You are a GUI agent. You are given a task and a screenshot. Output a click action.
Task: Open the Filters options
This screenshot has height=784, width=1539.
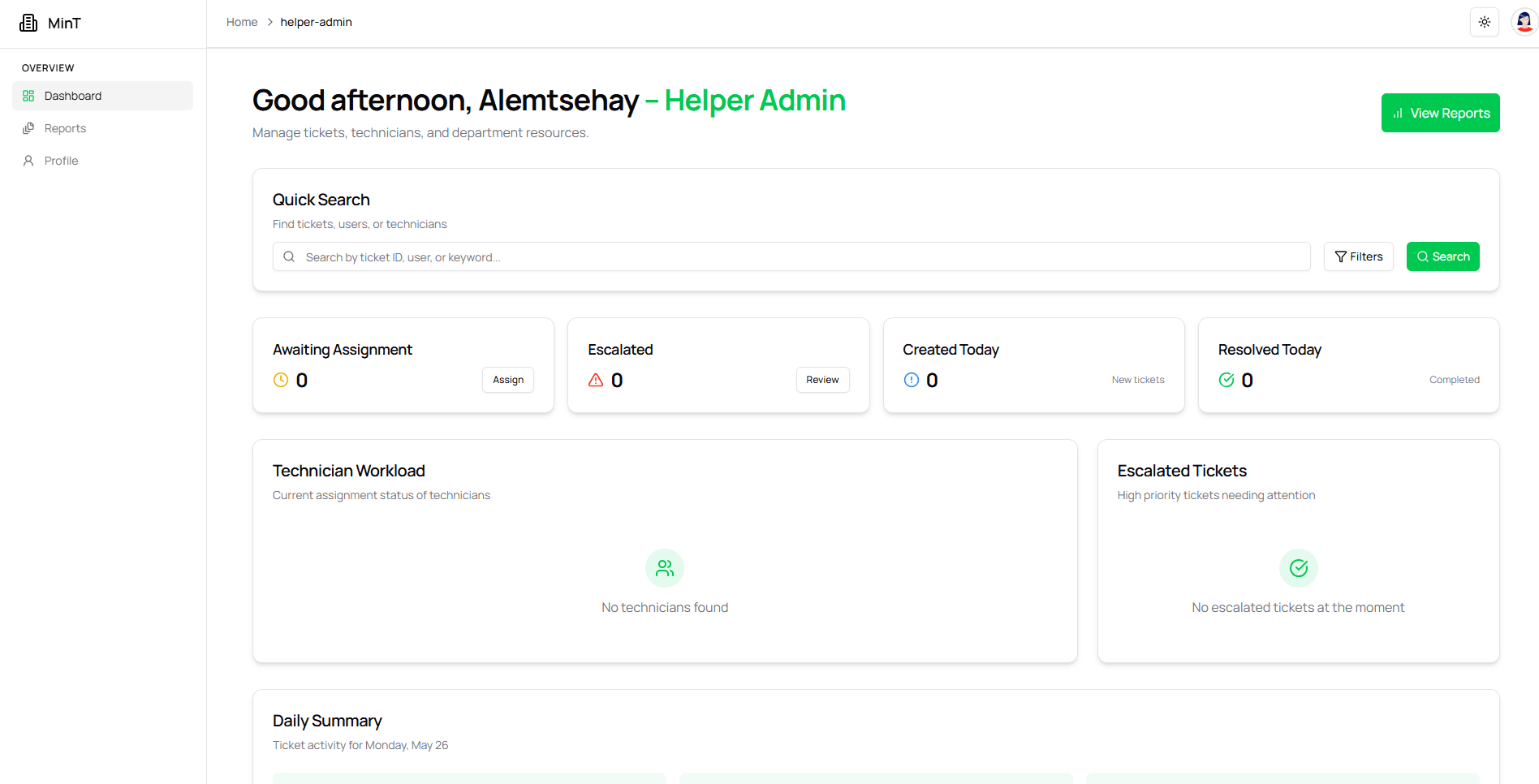pyautogui.click(x=1358, y=256)
